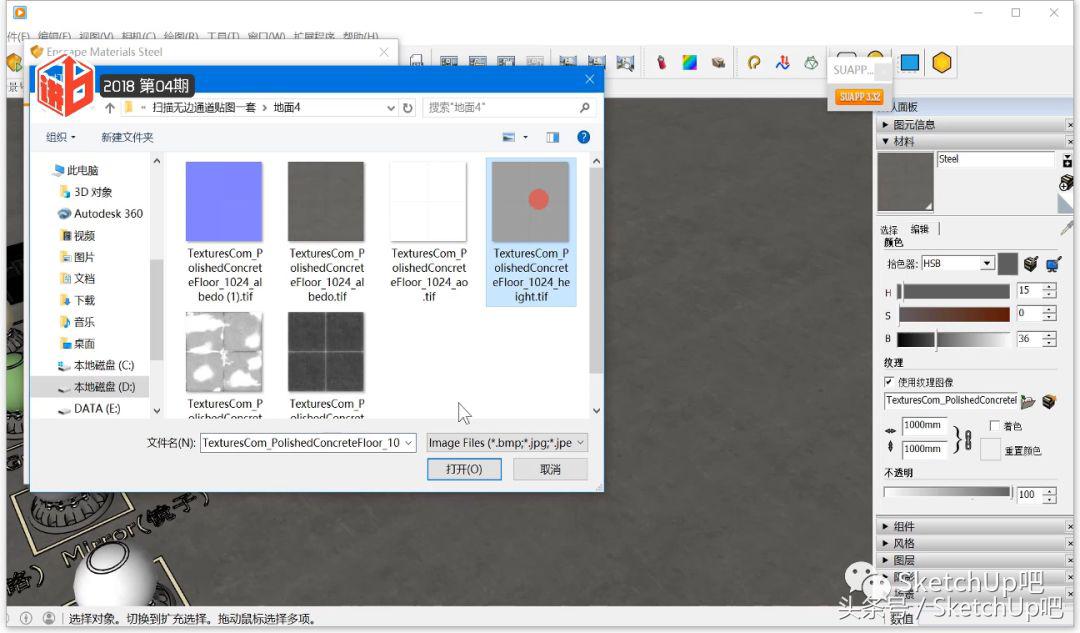Select the PolishedConcreteFloor albedo (1).tif thumbnail
Screen dimensions: 1080x633
224,201
